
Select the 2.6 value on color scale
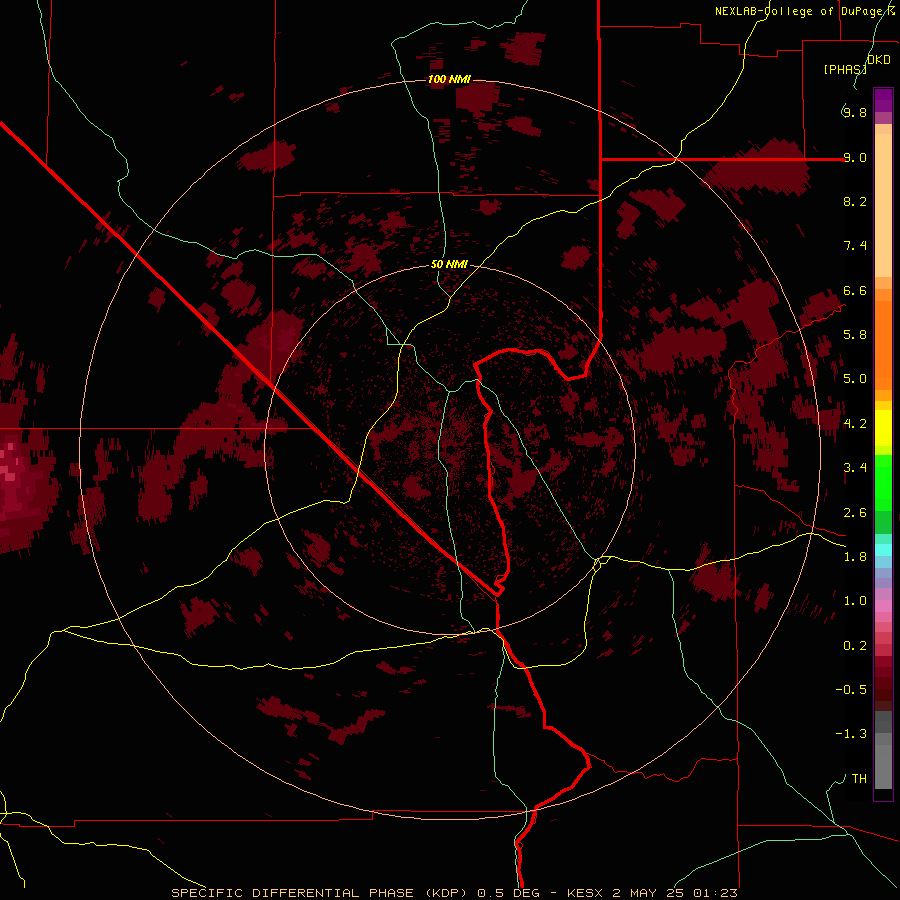coord(855,512)
